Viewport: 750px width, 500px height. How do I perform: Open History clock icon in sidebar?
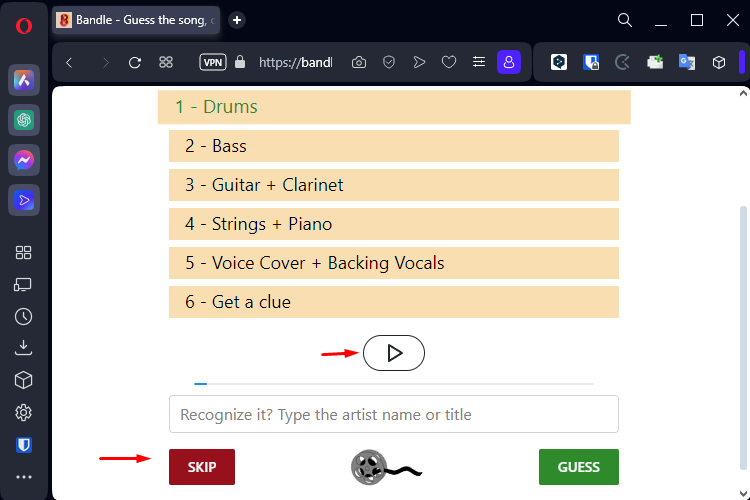coord(23,316)
